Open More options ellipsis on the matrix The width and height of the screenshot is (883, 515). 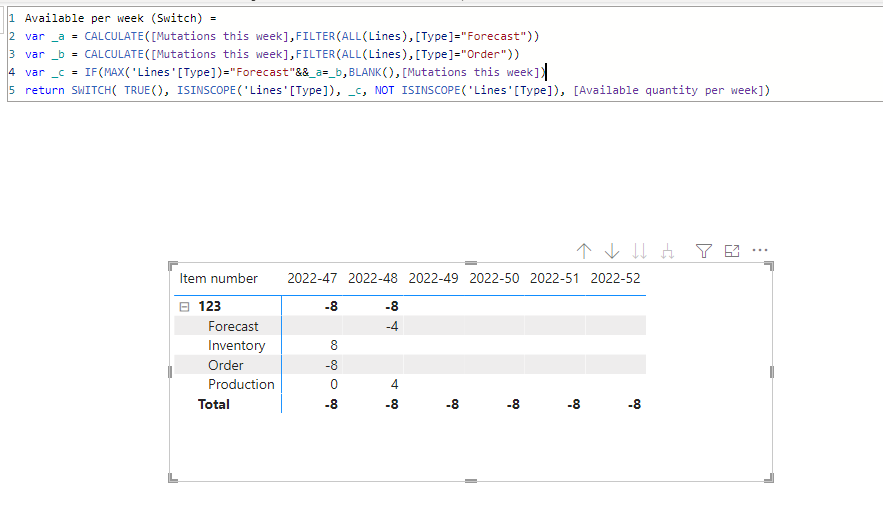tap(760, 250)
